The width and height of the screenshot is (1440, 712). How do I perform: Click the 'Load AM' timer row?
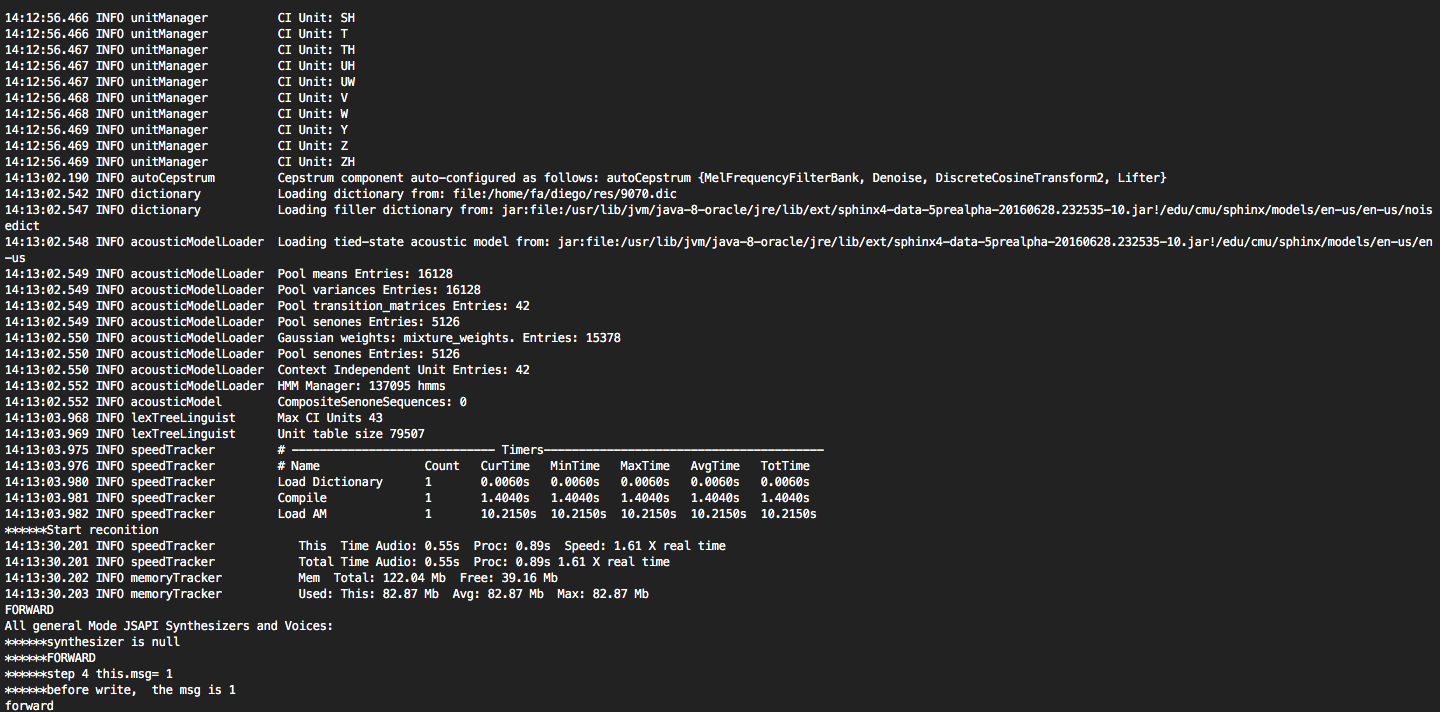(411, 514)
